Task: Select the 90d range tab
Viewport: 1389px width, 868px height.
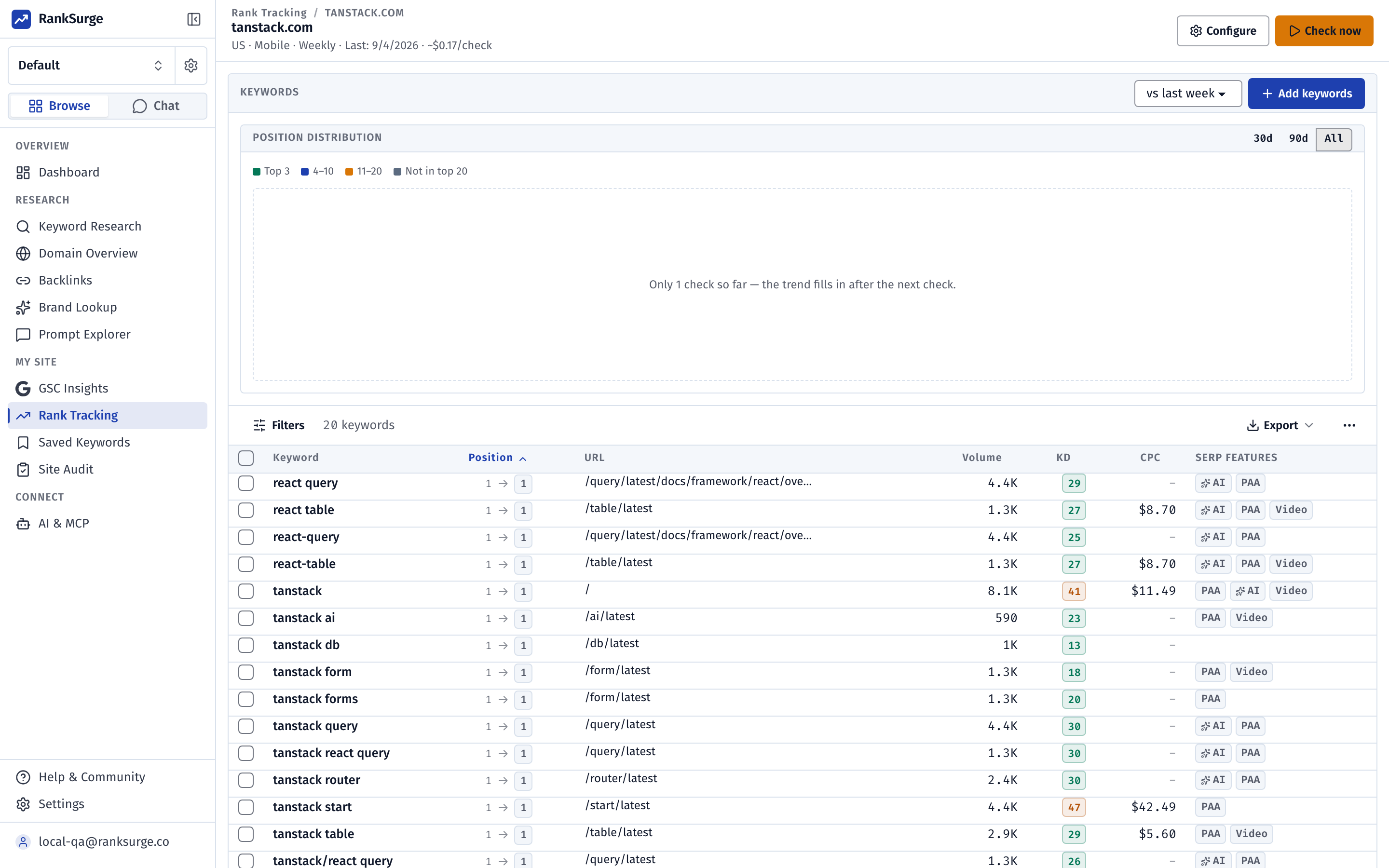Action: pos(1298,138)
